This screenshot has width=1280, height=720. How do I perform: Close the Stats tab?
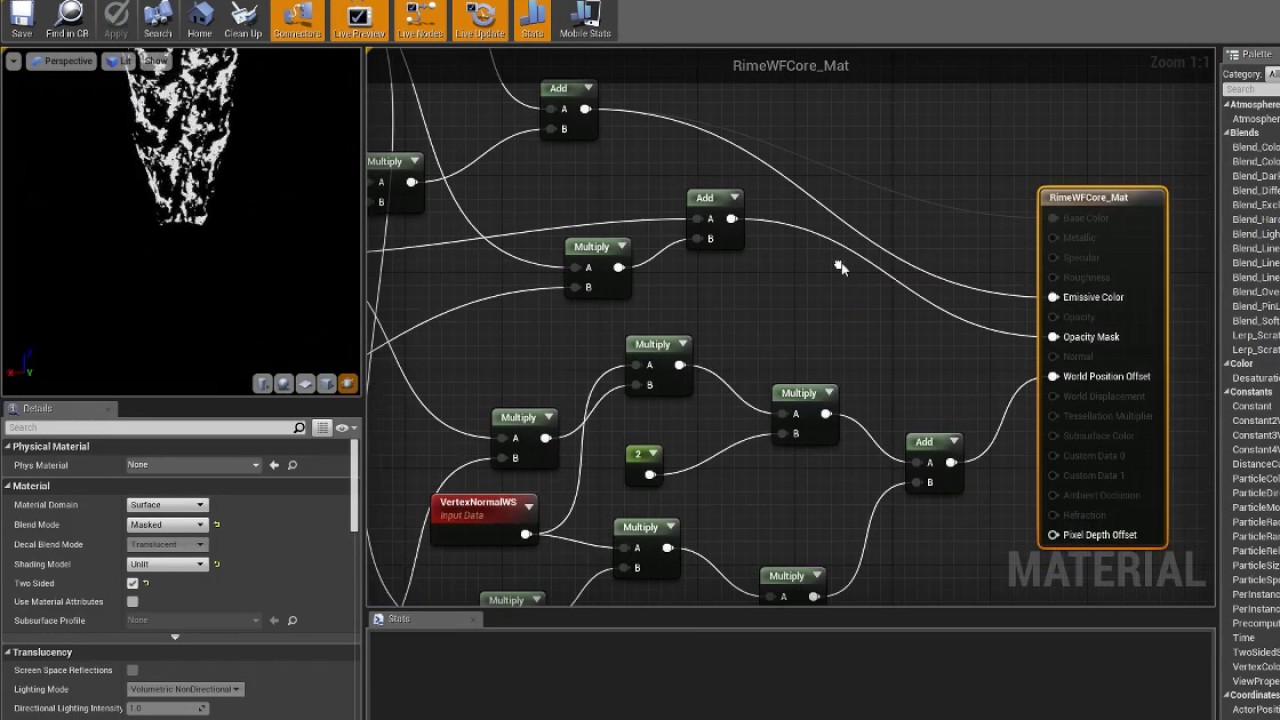pyautogui.click(x=474, y=619)
